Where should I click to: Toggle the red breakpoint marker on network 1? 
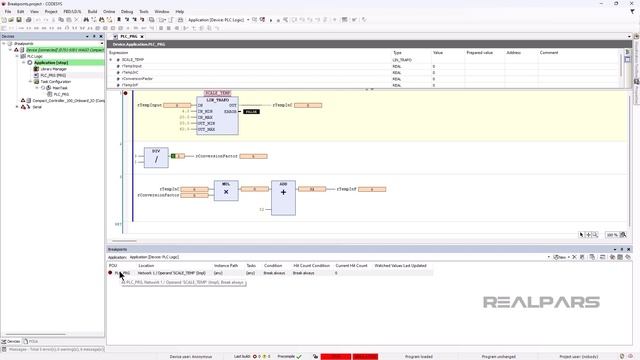126,93
